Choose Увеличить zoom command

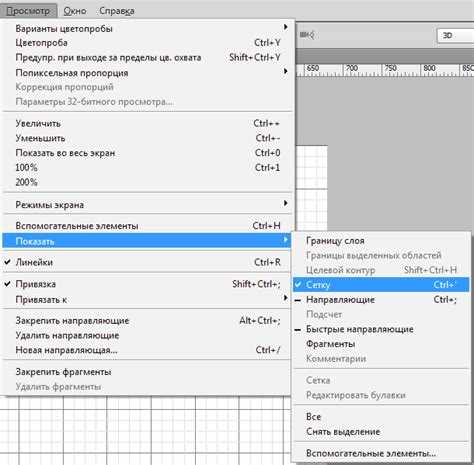(x=147, y=123)
